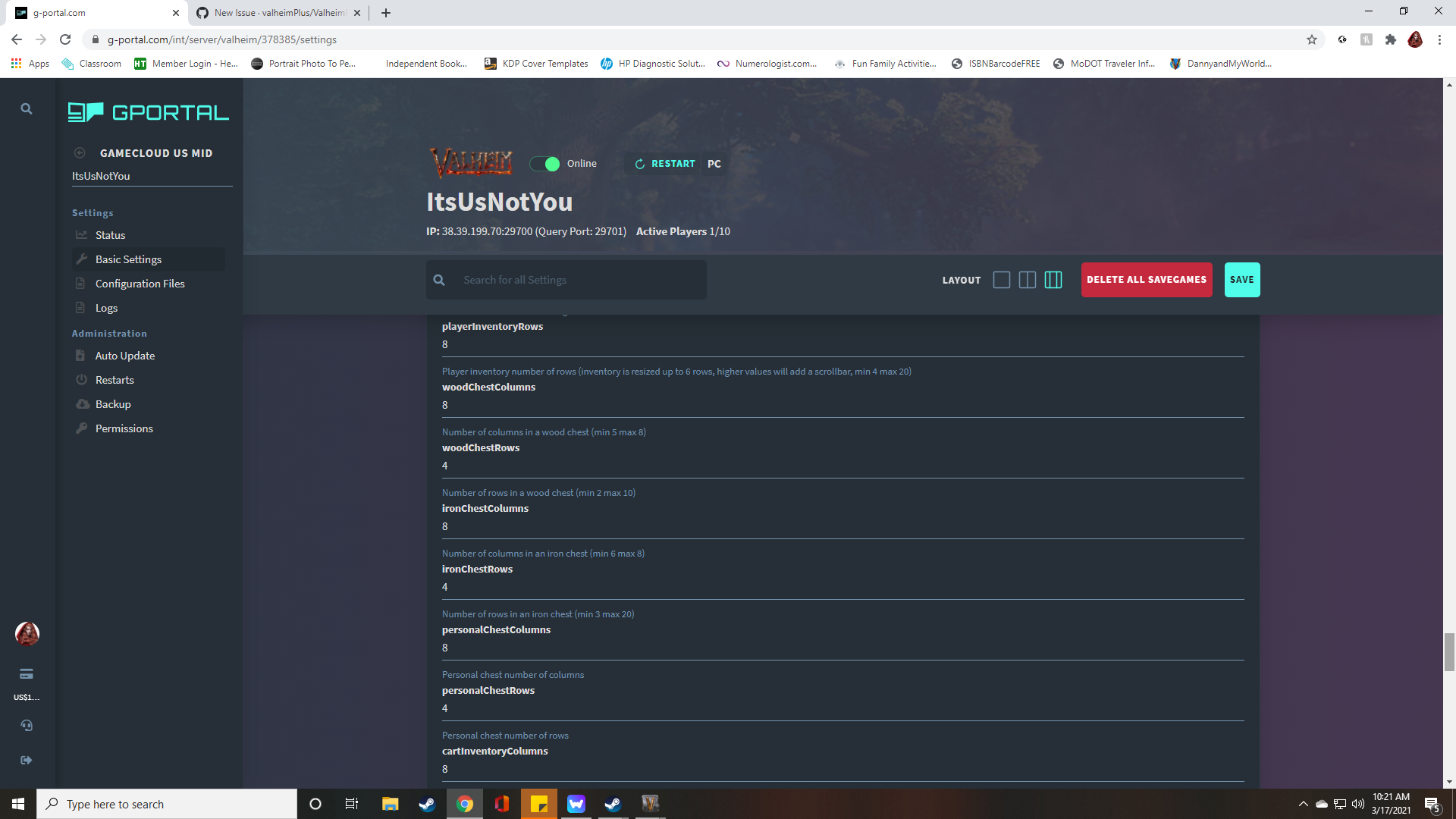Click the DELETE ALL SAVEGAMES button
The height and width of the screenshot is (819, 1456).
1146,279
